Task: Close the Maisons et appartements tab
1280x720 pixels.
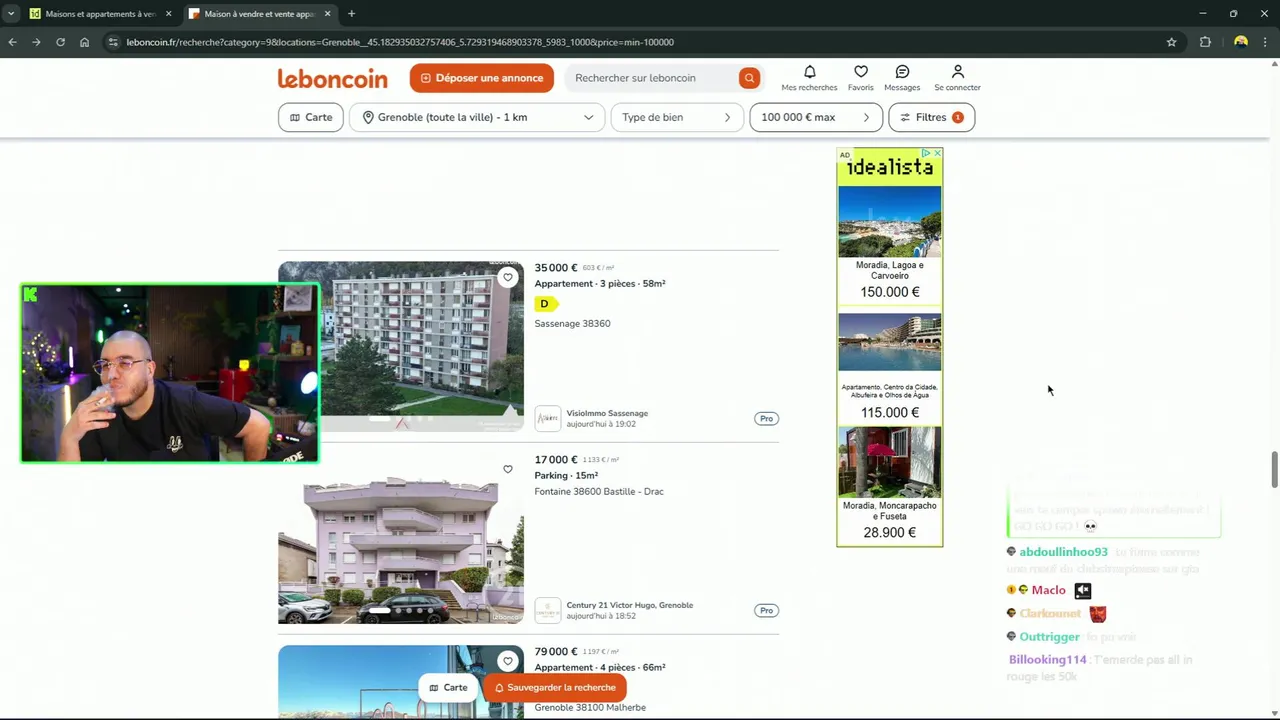Action: (x=168, y=14)
